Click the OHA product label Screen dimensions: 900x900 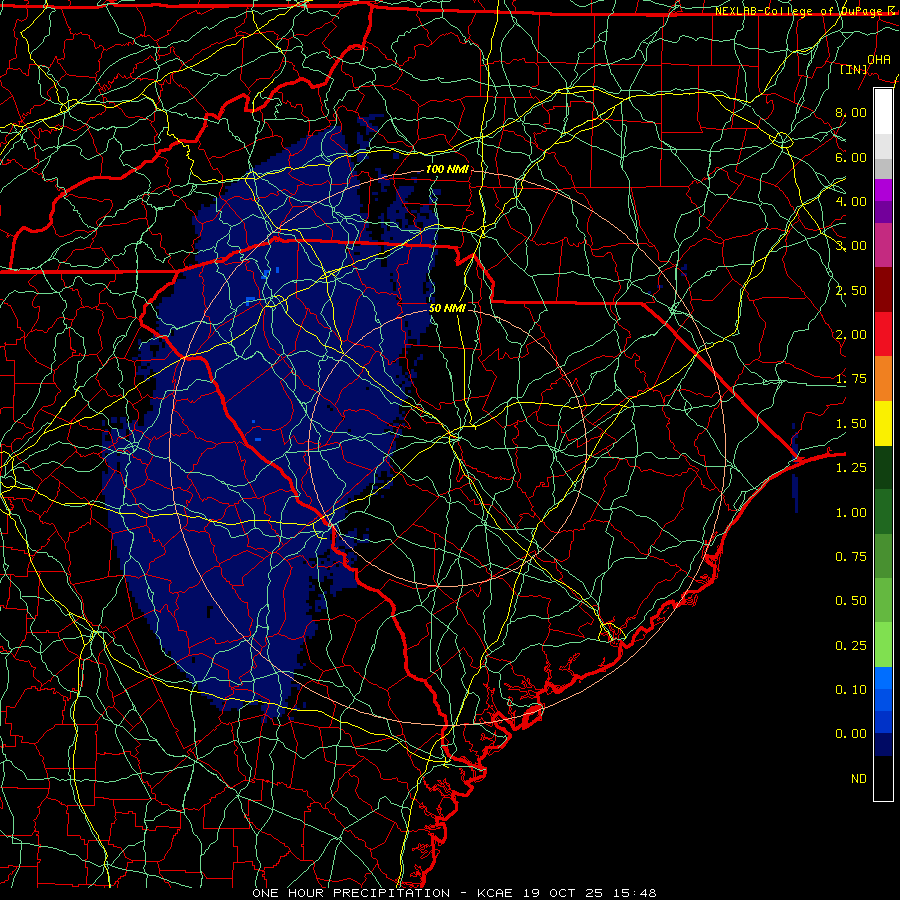pos(879,59)
